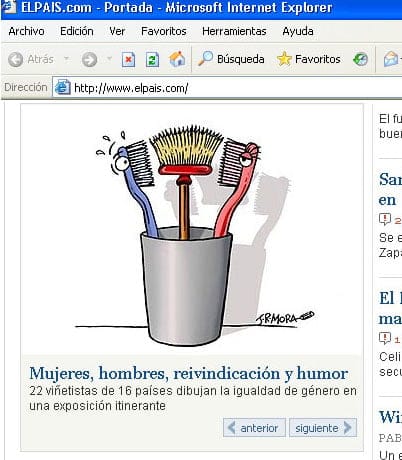Click the Internet Explorer icon in the title bar
This screenshot has width=402, height=460.
(8, 6)
